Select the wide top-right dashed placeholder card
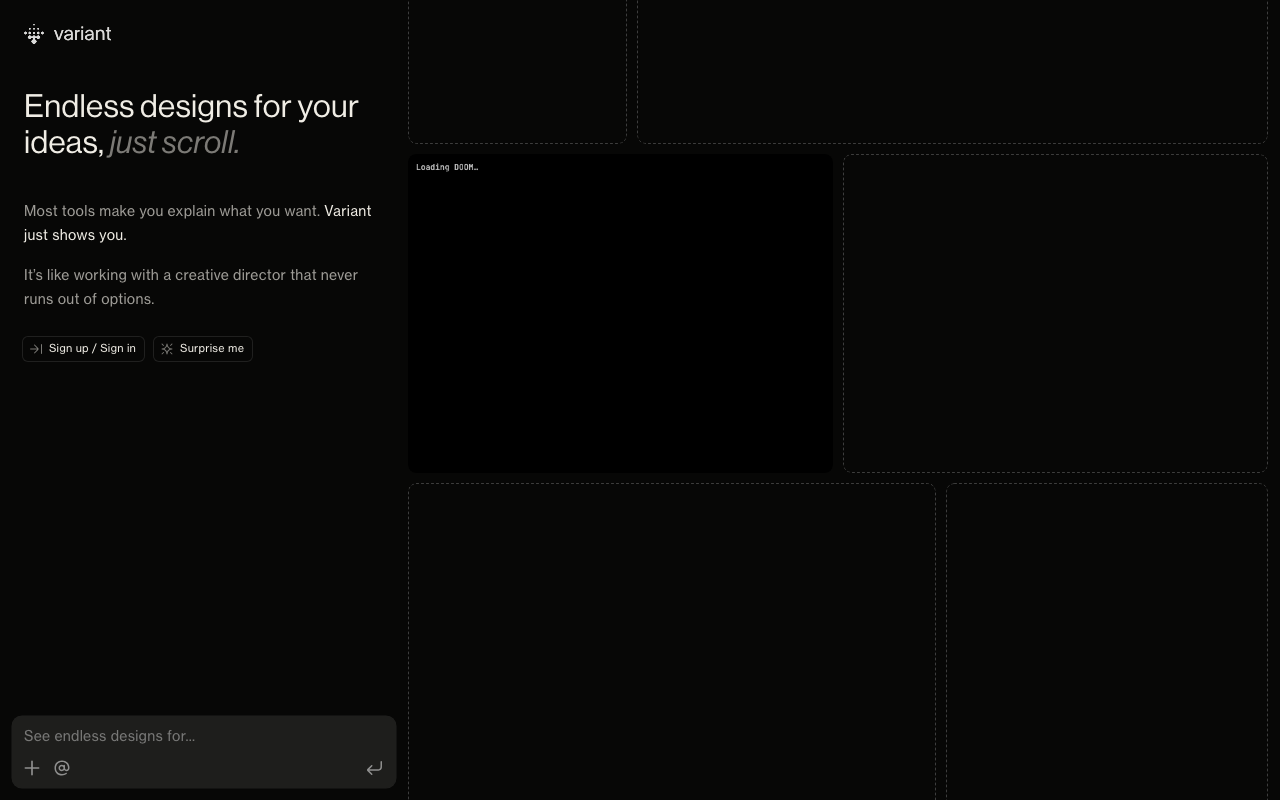The height and width of the screenshot is (800, 1280). (952, 70)
